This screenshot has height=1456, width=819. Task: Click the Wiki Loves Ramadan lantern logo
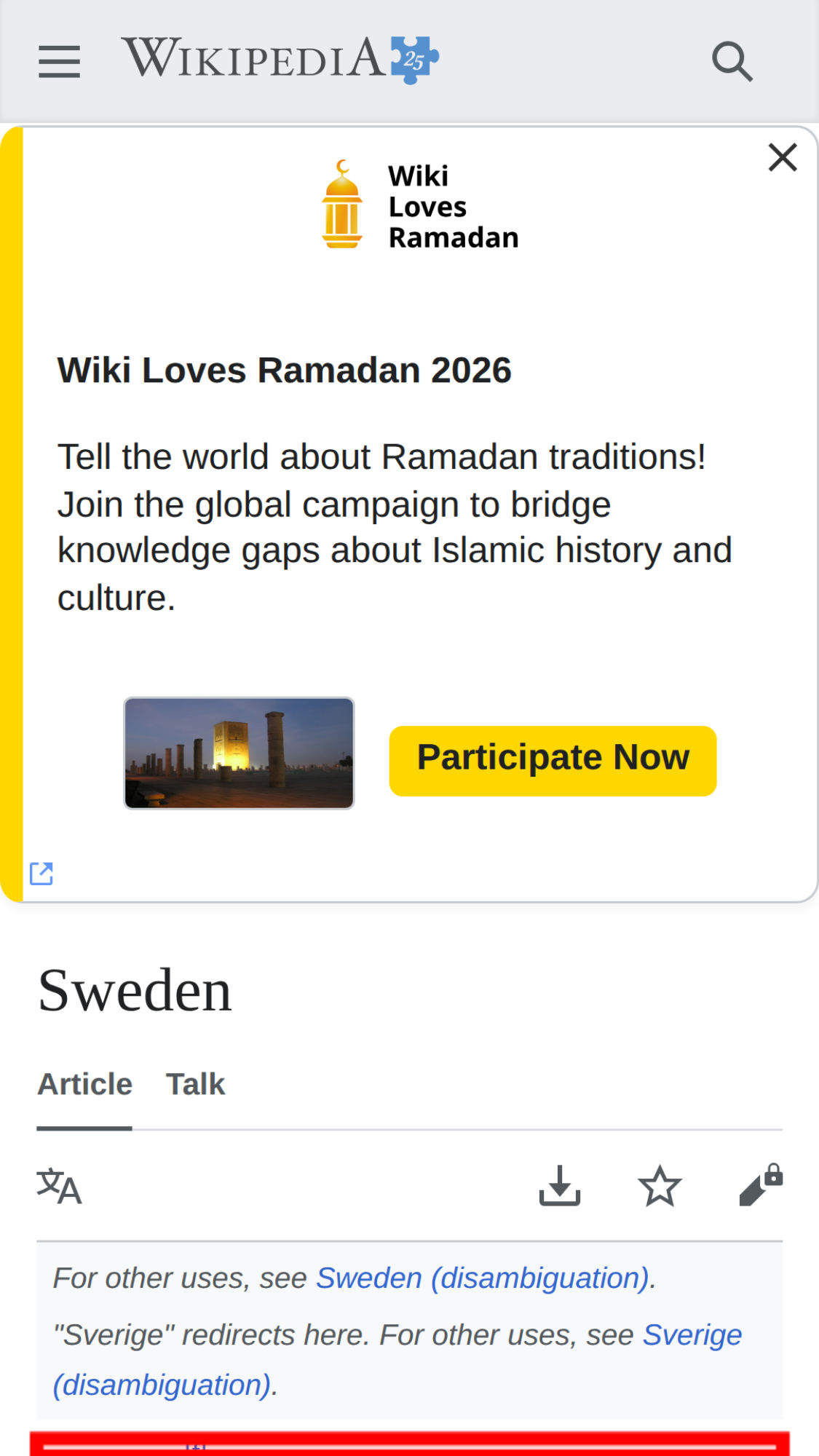(342, 205)
